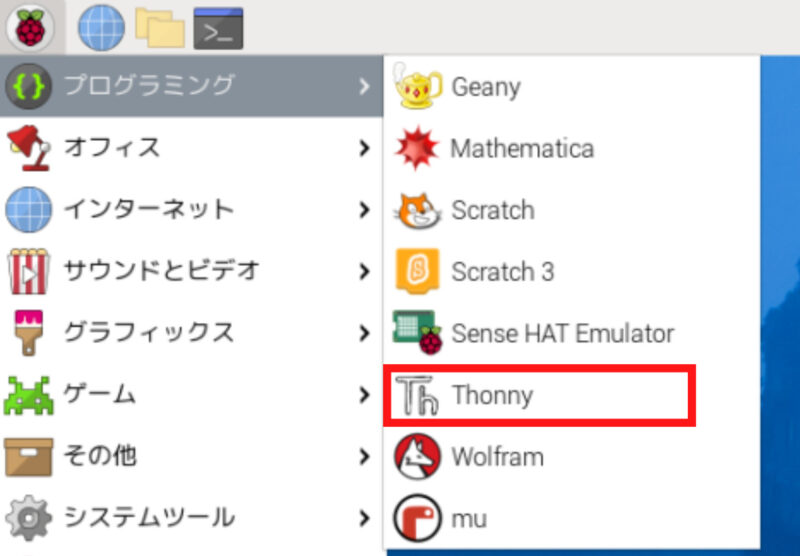The width and height of the screenshot is (800, 556).
Task: Click the globe icon next to インターネット
Action: point(29,210)
